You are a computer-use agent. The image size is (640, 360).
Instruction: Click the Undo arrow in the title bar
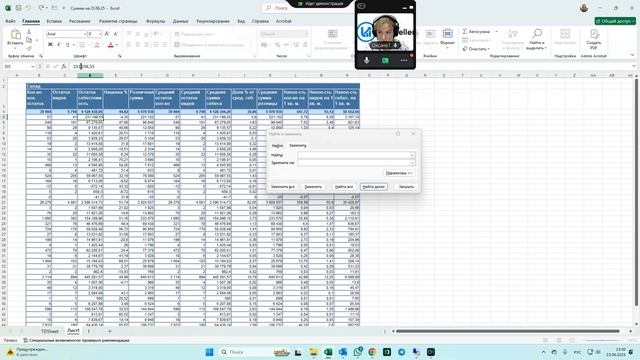pos(29,8)
